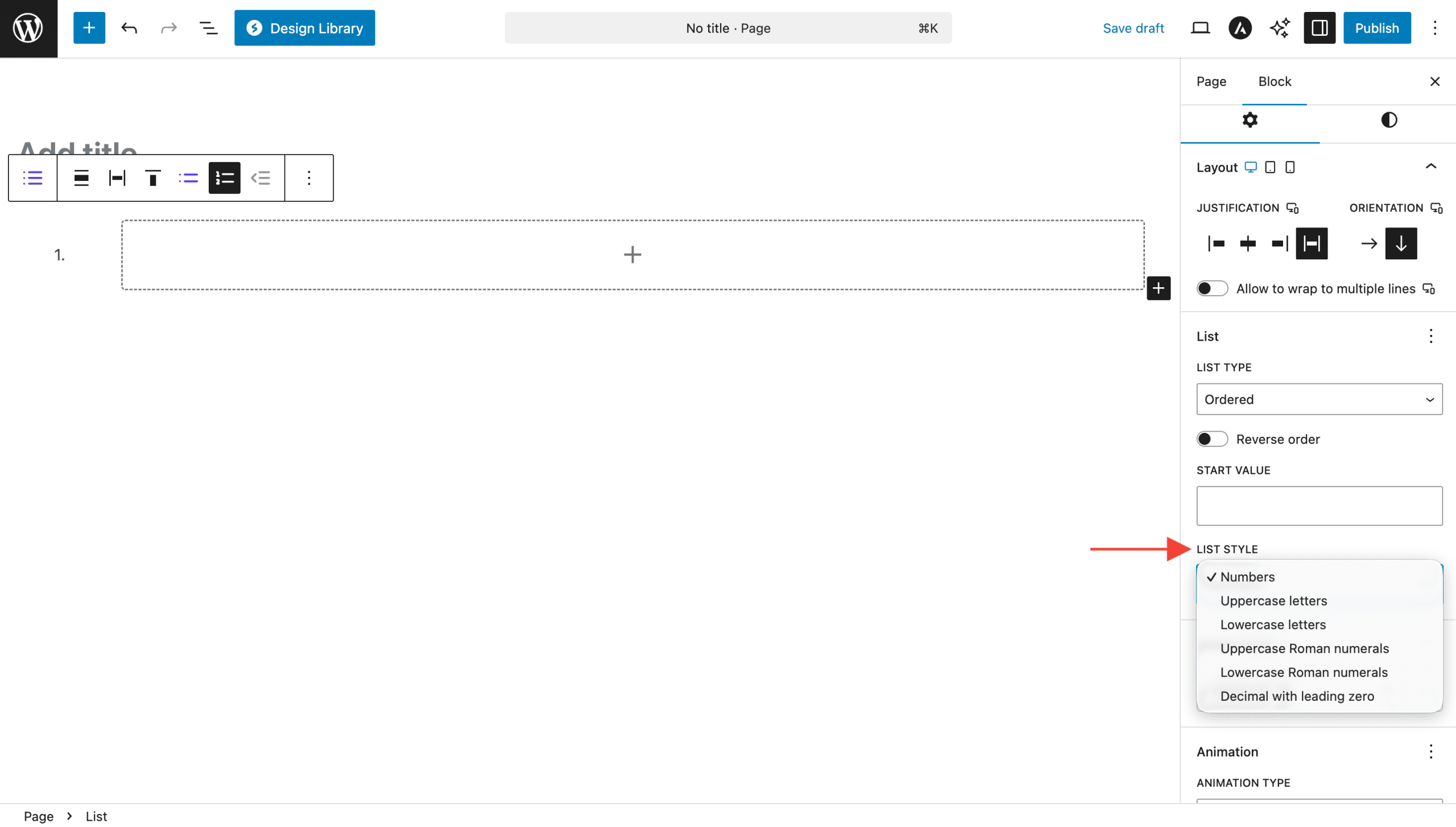Choose horizontal orientation arrow
Screen dimensions: 1456x827
point(1369,244)
